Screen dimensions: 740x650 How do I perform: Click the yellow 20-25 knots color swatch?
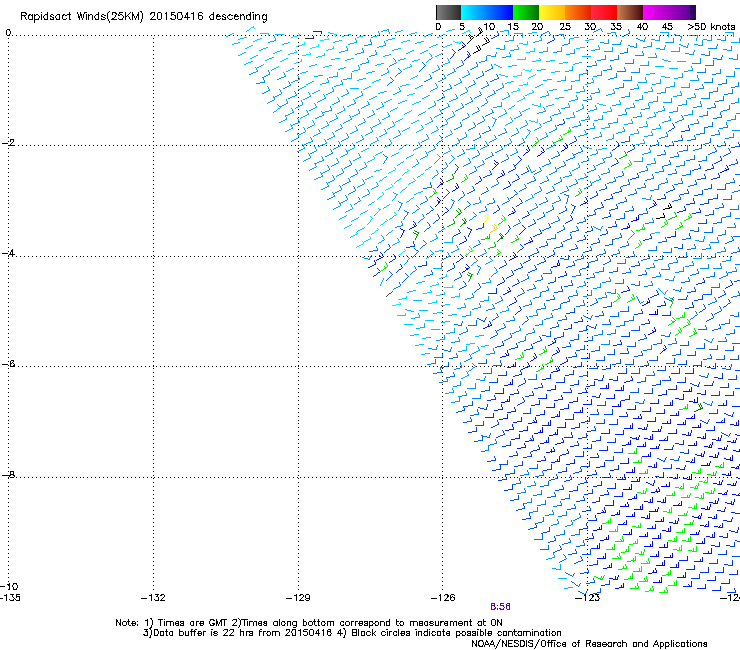(552, 12)
